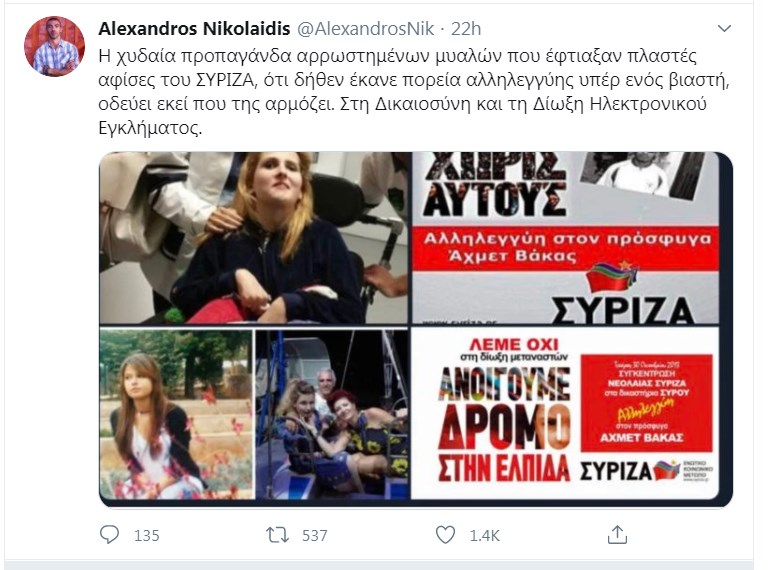
Task: Open the ΛΕΜΕ ΟΧΙ poster image
Action: click(x=565, y=413)
